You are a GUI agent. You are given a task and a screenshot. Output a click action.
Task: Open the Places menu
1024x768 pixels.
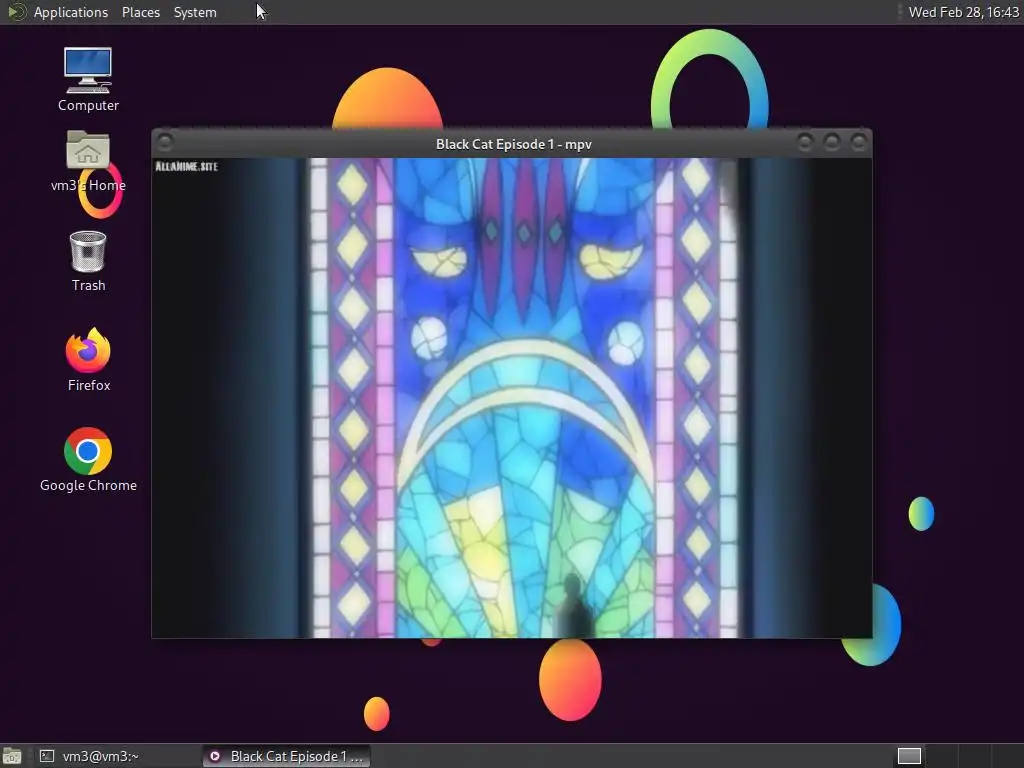(x=140, y=12)
